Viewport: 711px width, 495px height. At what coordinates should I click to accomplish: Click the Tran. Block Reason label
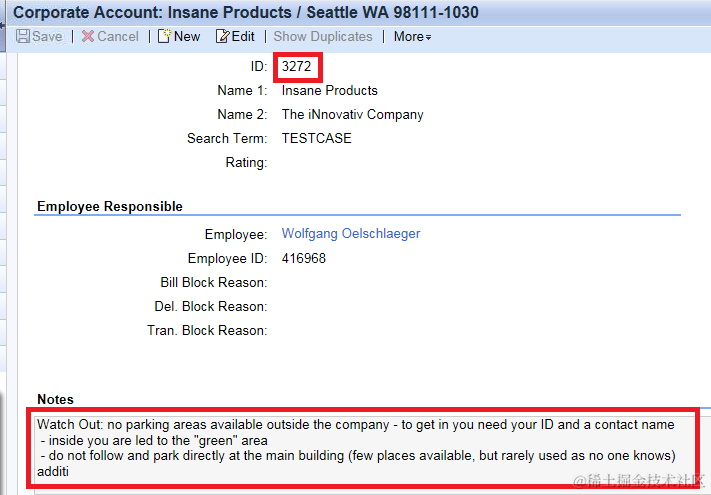coord(207,330)
